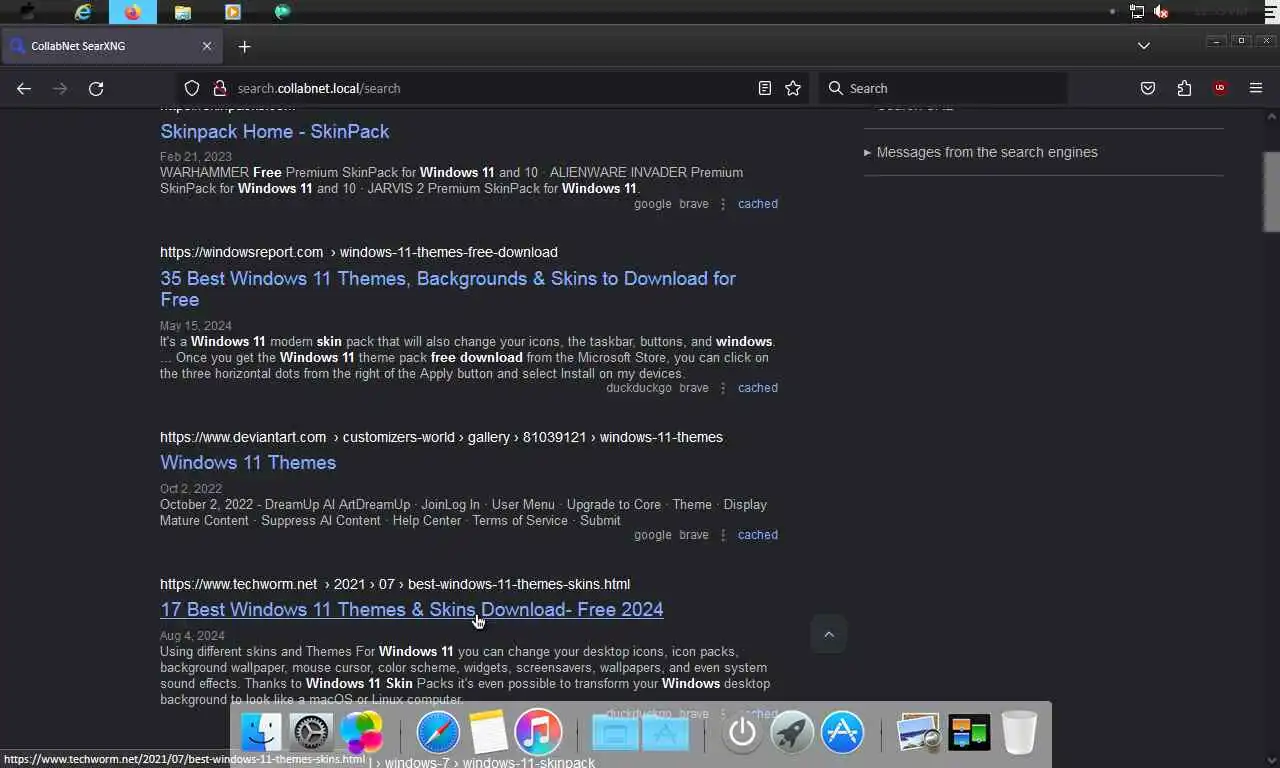Screen dimensions: 1280x768
Task: Click the www.techworm.net URL text
Action: pyautogui.click(x=238, y=584)
